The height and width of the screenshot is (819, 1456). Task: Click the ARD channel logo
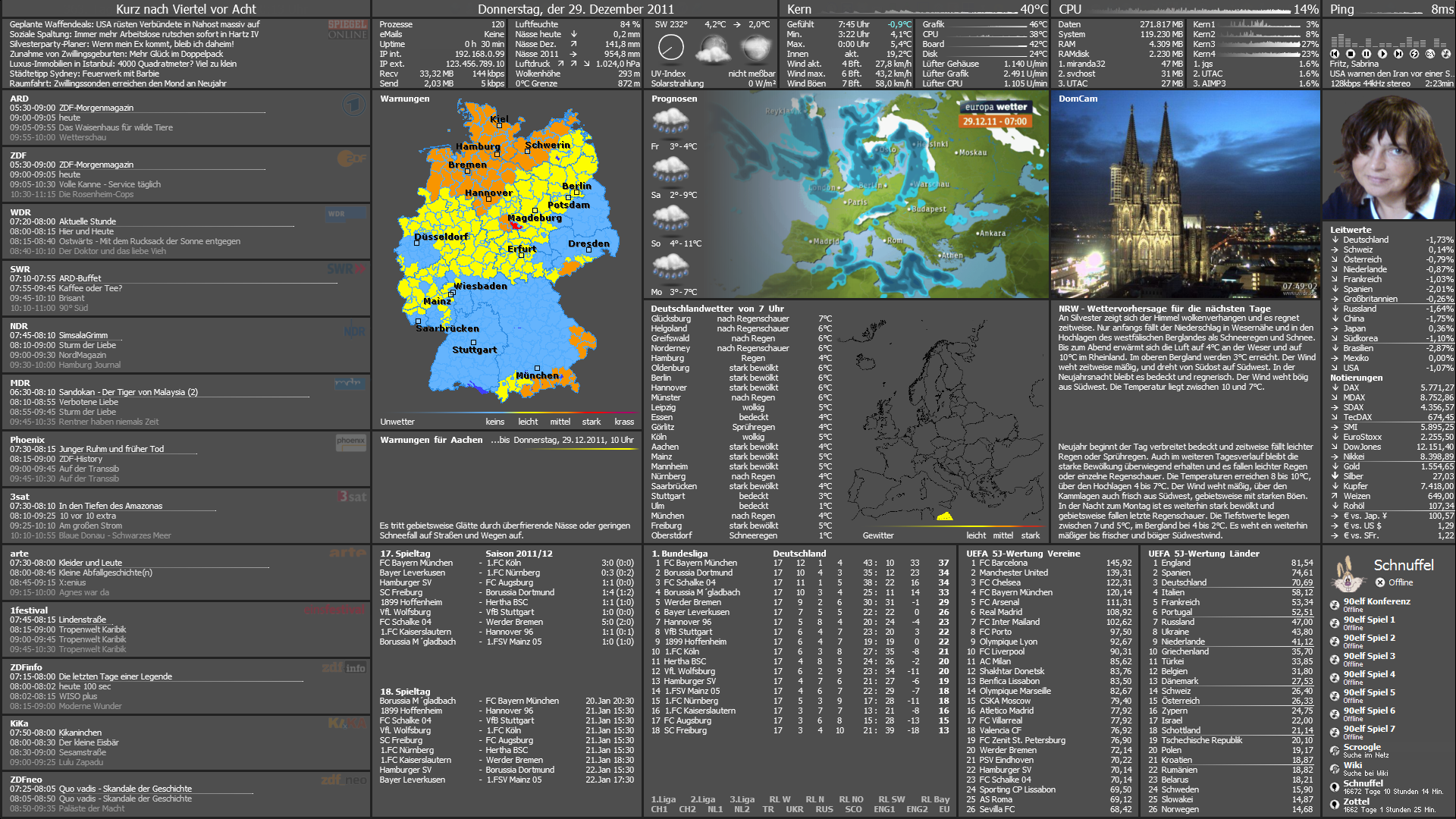(x=353, y=105)
